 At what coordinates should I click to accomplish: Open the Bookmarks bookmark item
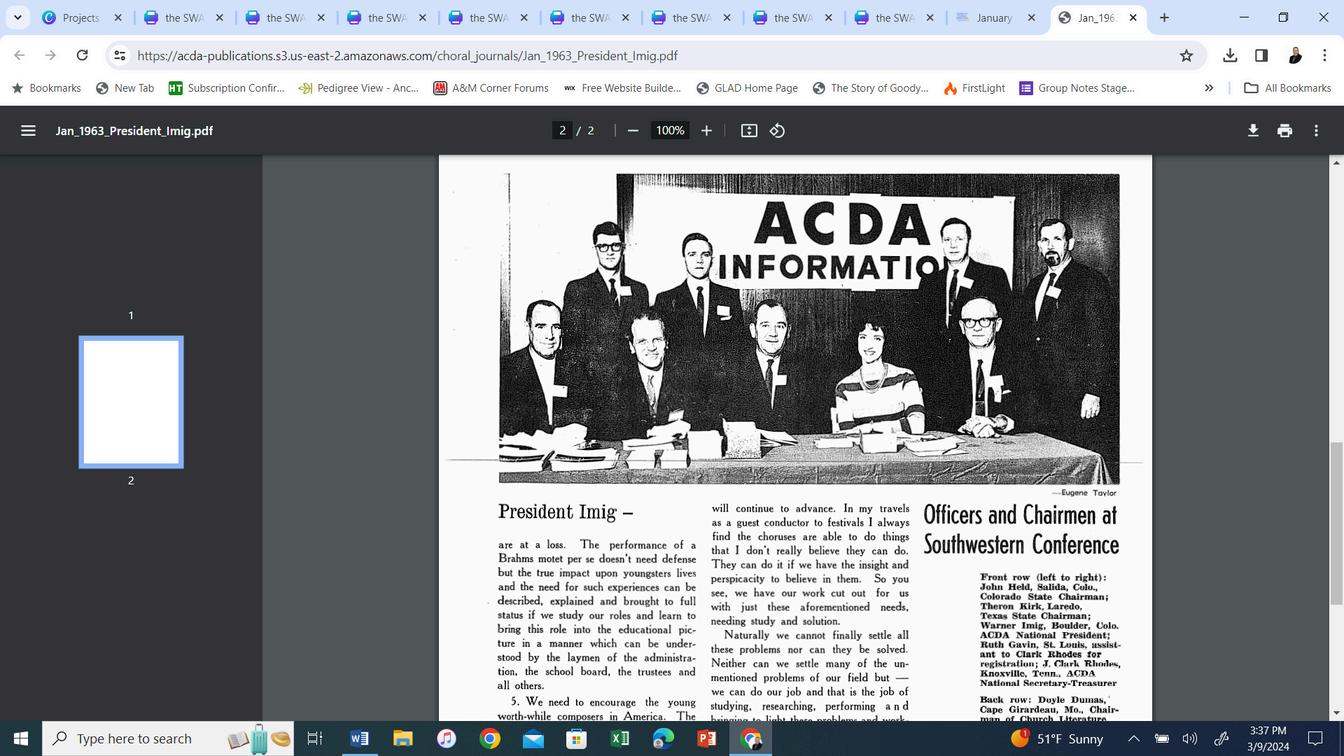point(46,88)
